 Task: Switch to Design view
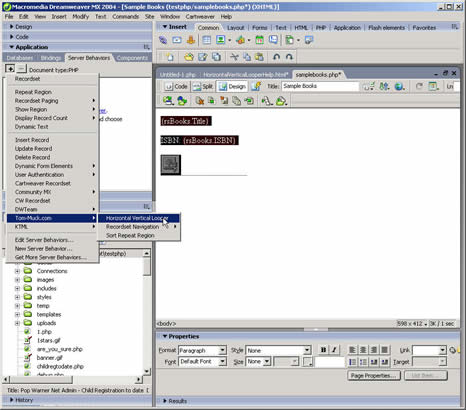click(x=232, y=87)
